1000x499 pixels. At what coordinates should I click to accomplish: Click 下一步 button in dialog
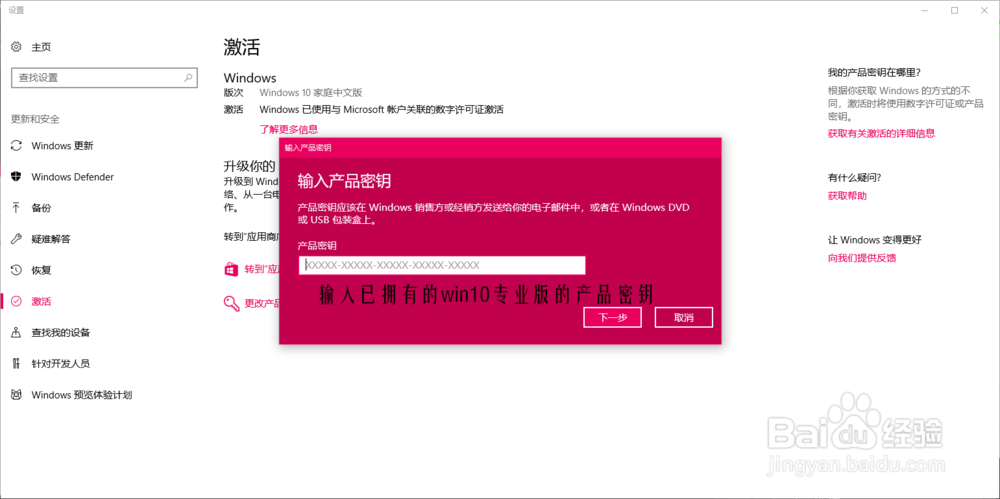612,317
